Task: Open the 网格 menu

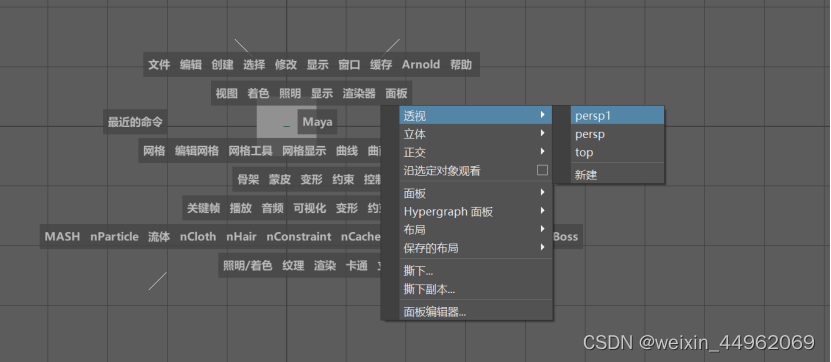Action: point(154,151)
